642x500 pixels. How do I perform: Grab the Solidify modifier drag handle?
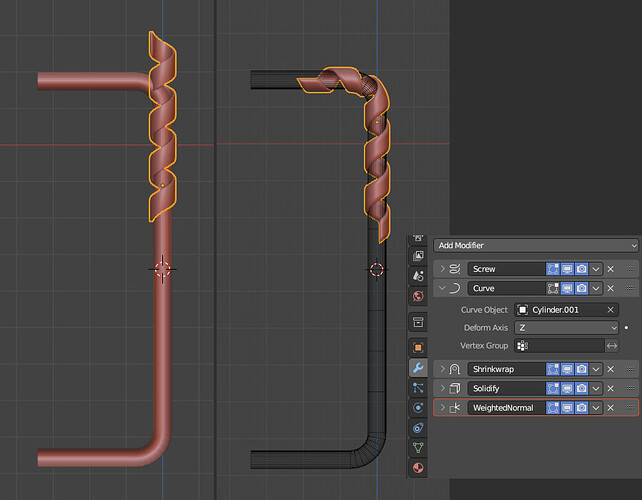631,388
